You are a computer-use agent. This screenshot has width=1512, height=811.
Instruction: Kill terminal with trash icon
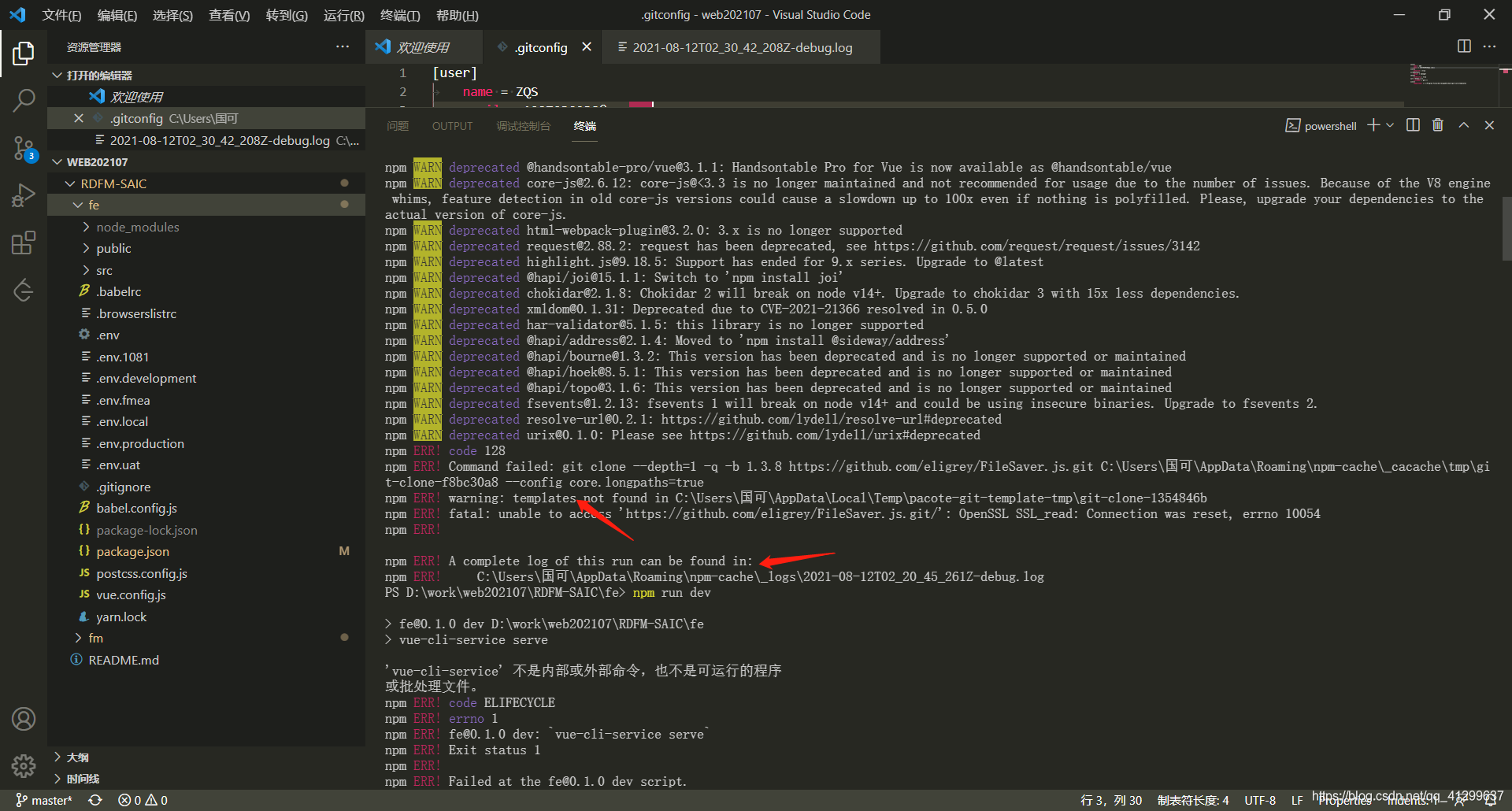click(x=1438, y=125)
